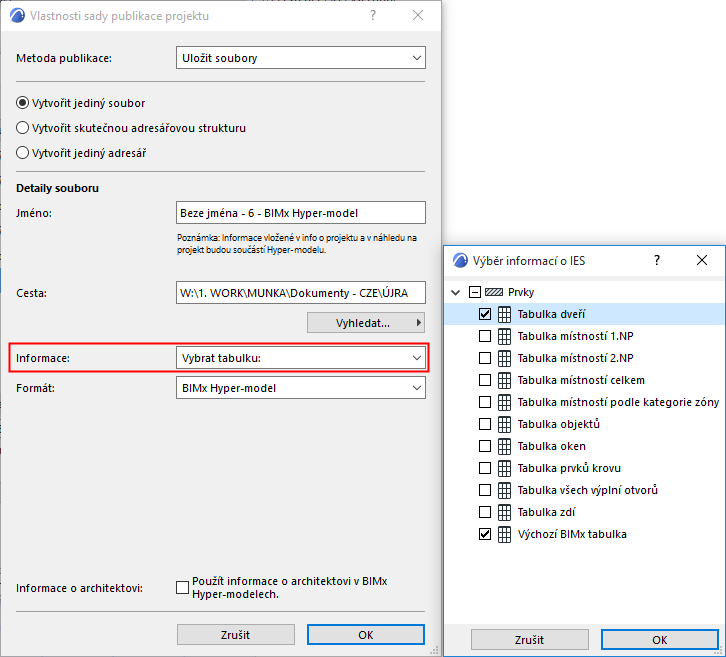
Task: Enable architect info in BIMx Hyper-models
Action: (182, 588)
